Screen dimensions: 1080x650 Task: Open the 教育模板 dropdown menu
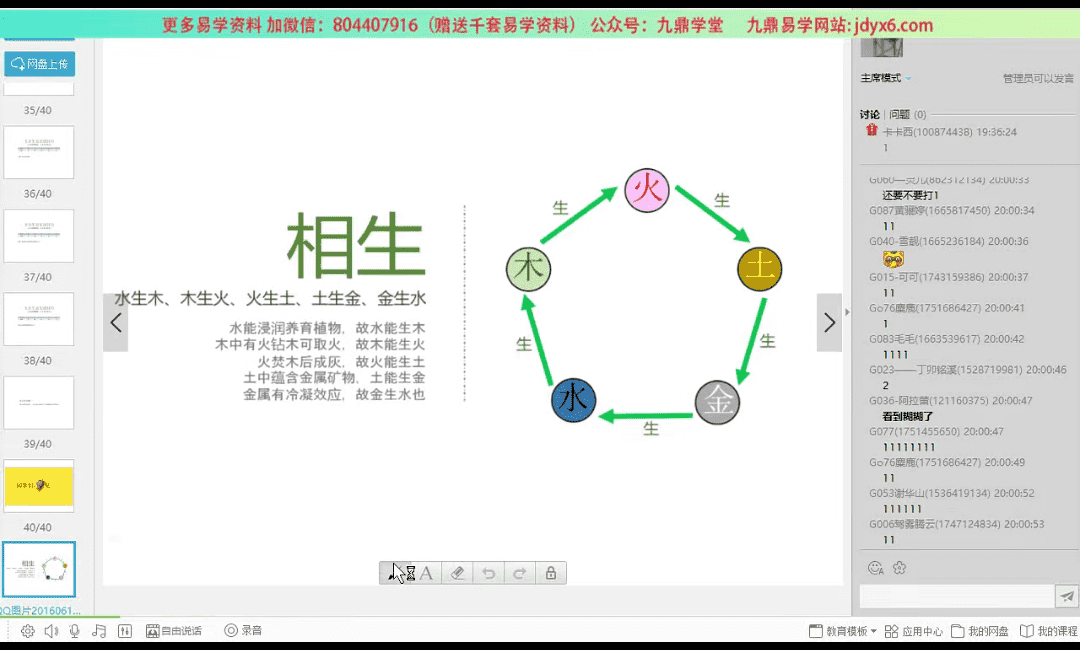pyautogui.click(x=843, y=631)
